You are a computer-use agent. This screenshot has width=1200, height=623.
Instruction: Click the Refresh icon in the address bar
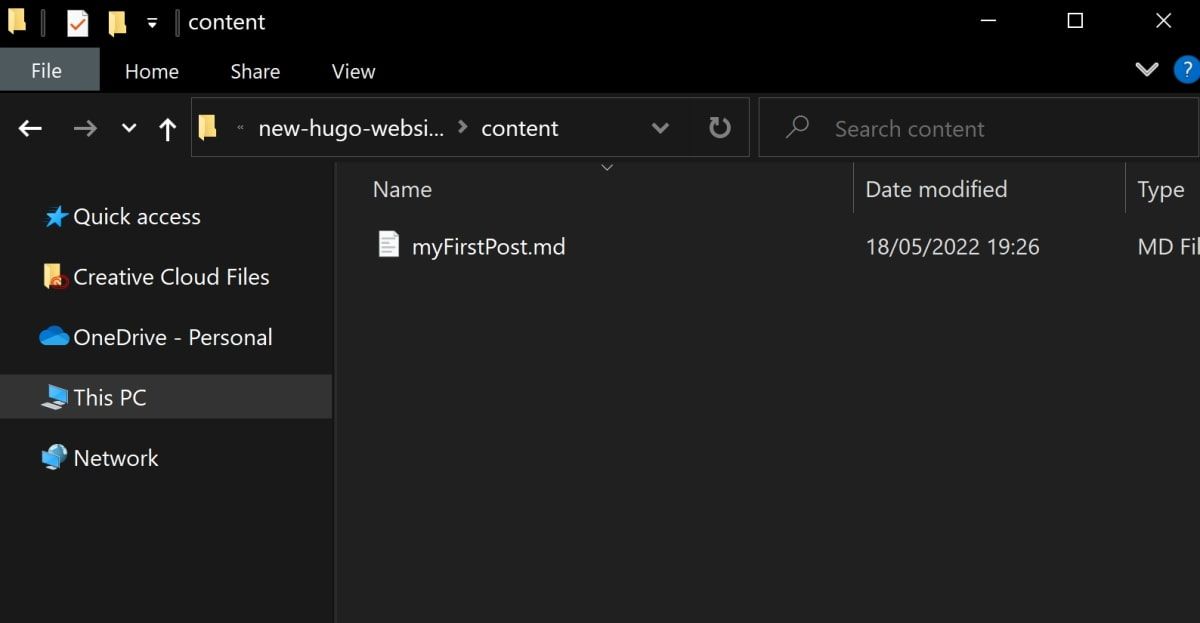click(x=719, y=127)
